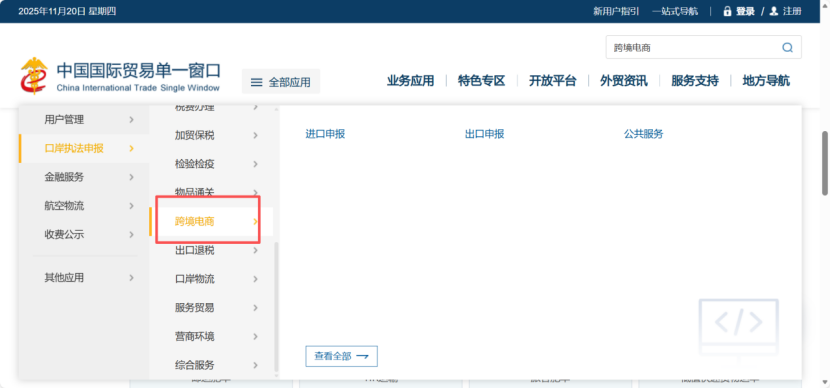
Task: Expand the 收费公示 chevron
Action: [131, 234]
